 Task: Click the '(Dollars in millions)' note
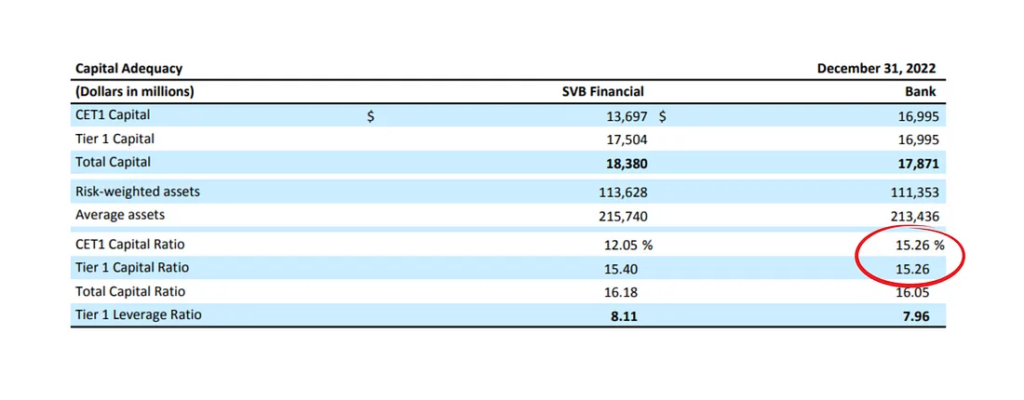tap(135, 92)
